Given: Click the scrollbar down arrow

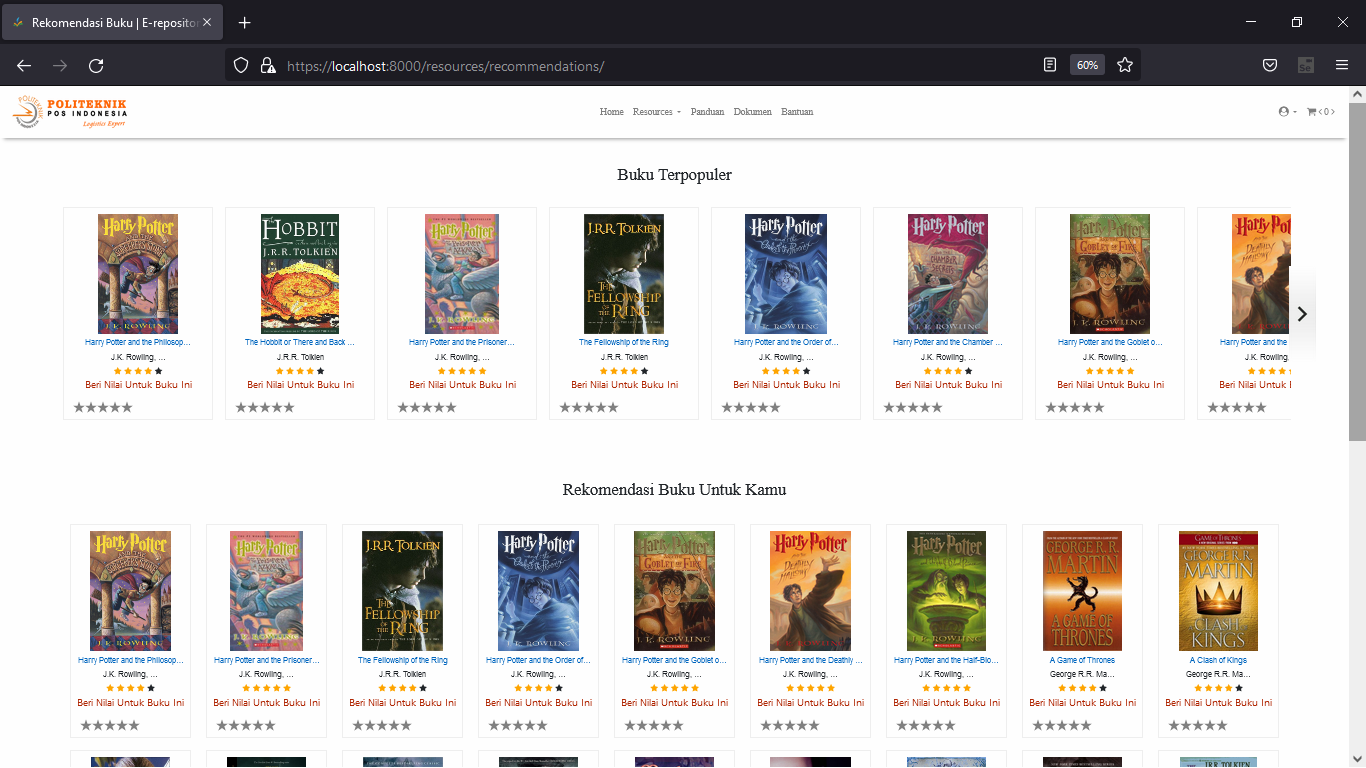Looking at the screenshot, I should tap(1357, 759).
